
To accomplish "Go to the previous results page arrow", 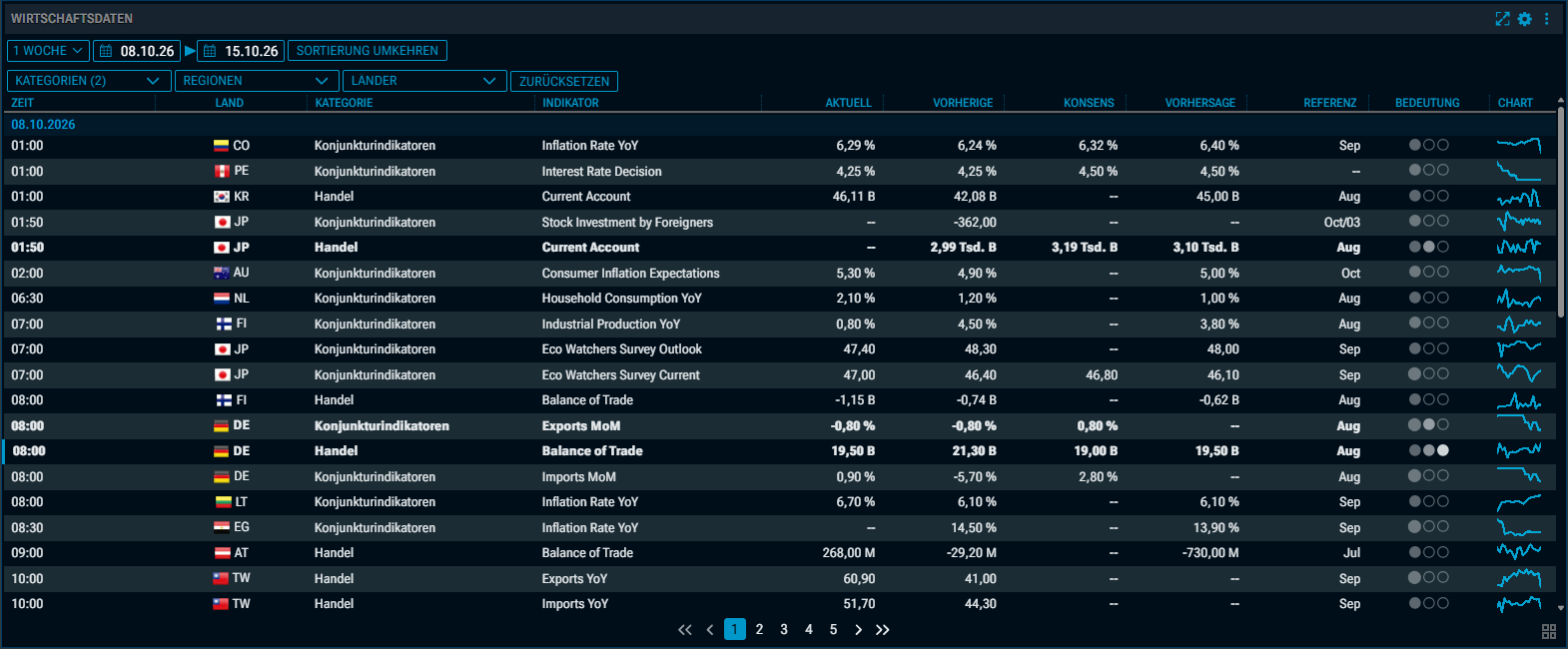I will click(710, 629).
